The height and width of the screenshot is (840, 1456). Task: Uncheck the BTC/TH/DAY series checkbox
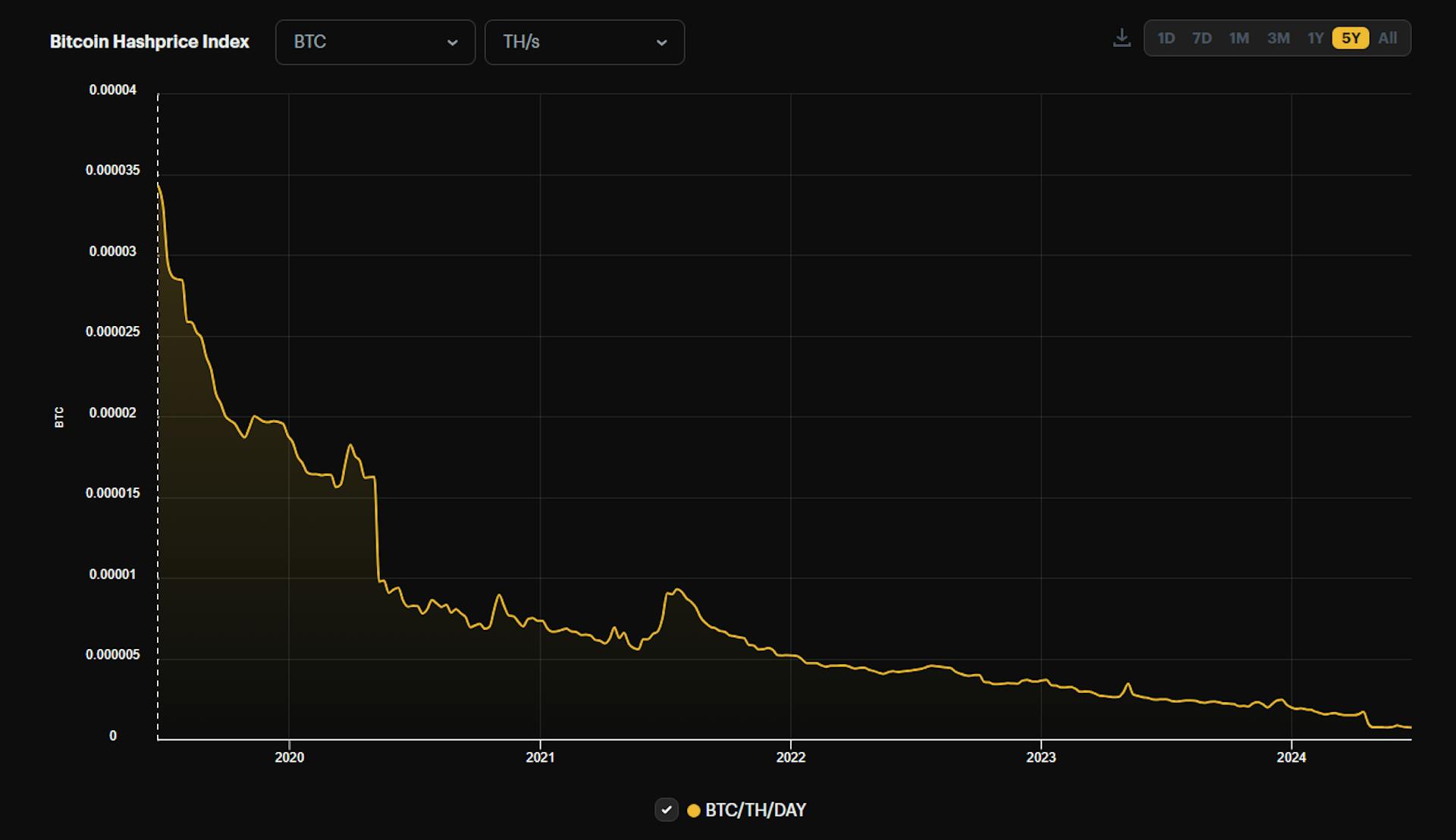click(666, 810)
